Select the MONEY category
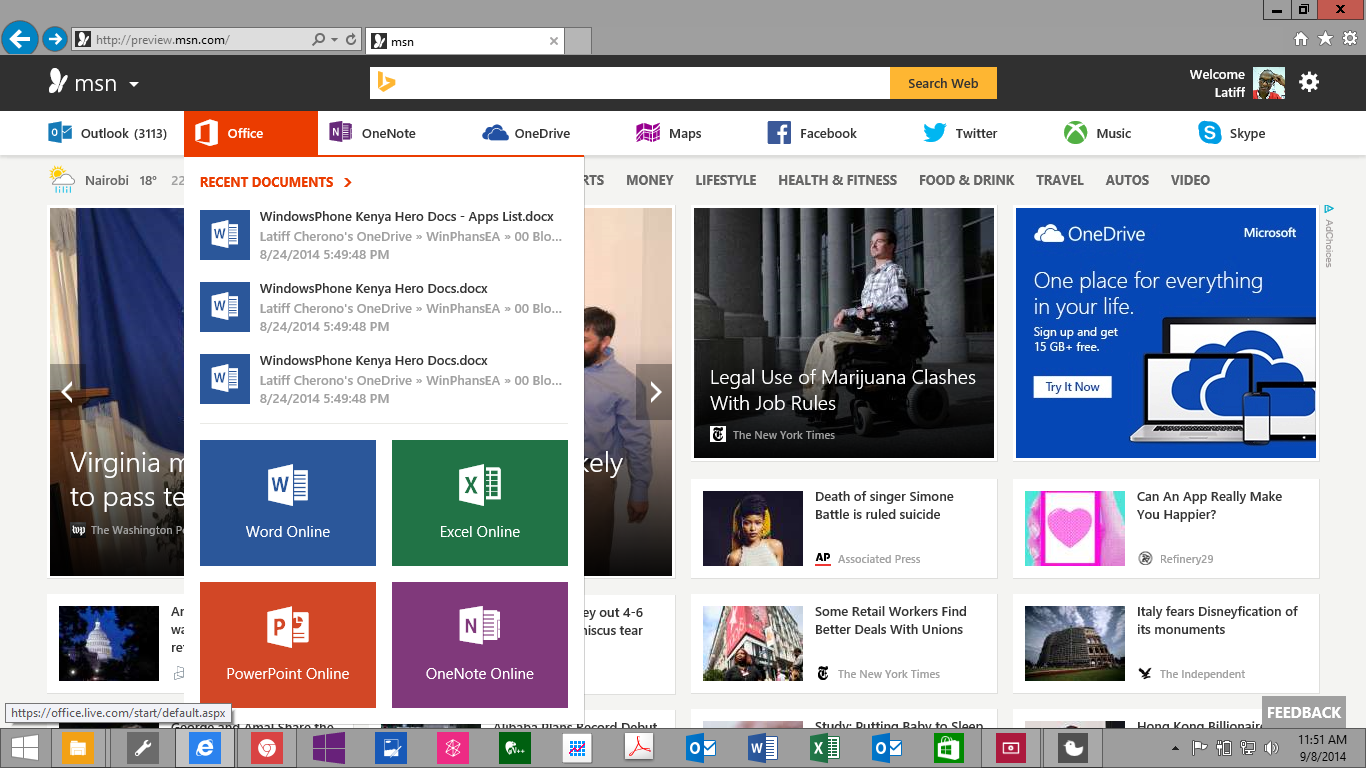Screen dimensions: 1366x768 click(x=650, y=180)
